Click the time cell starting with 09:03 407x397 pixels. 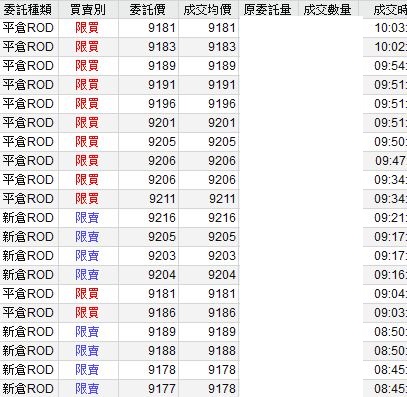pos(385,313)
